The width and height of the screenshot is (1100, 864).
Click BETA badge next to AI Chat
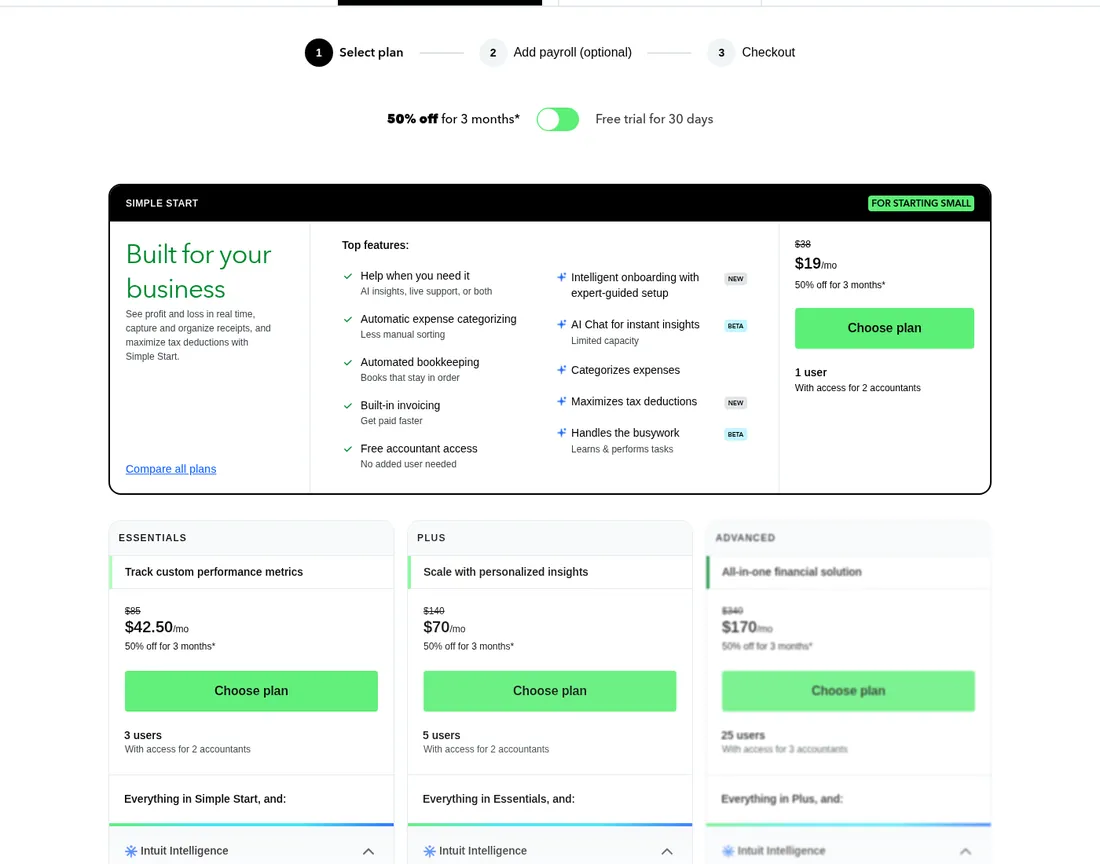pyautogui.click(x=735, y=326)
